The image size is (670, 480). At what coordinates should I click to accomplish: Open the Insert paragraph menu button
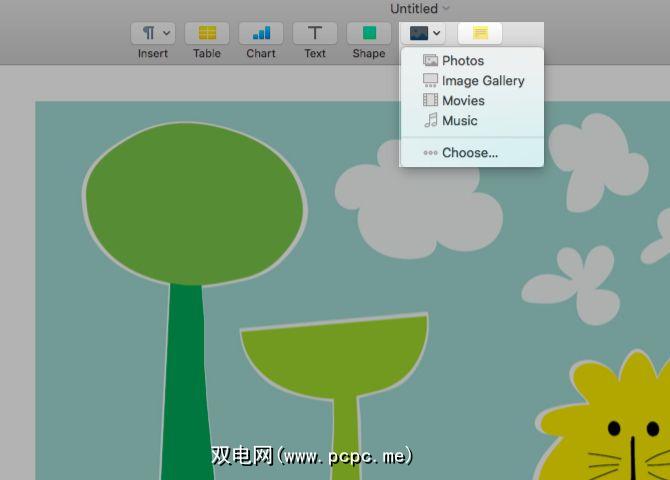click(x=153, y=33)
